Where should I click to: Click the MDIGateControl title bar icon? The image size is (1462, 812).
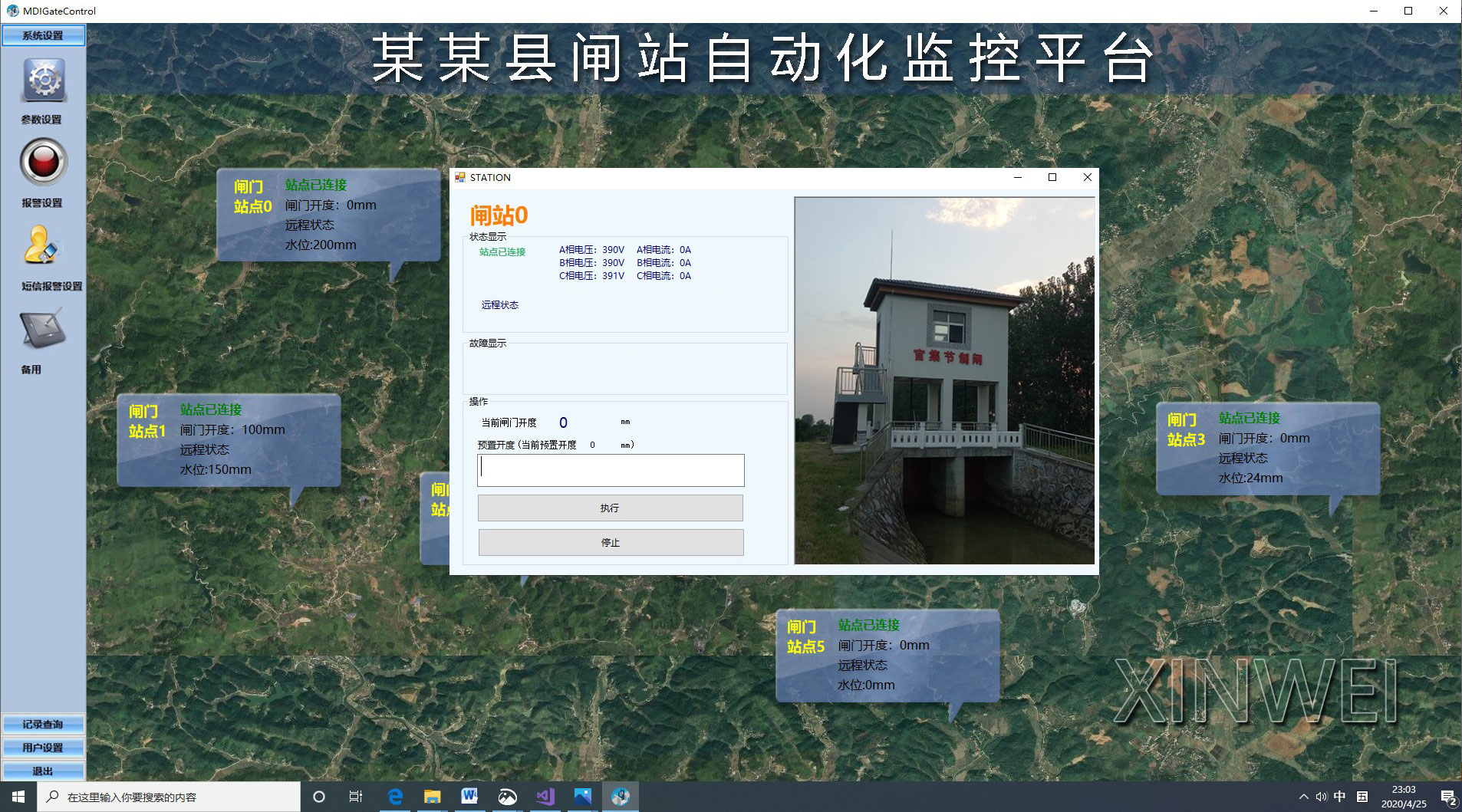[x=13, y=11]
